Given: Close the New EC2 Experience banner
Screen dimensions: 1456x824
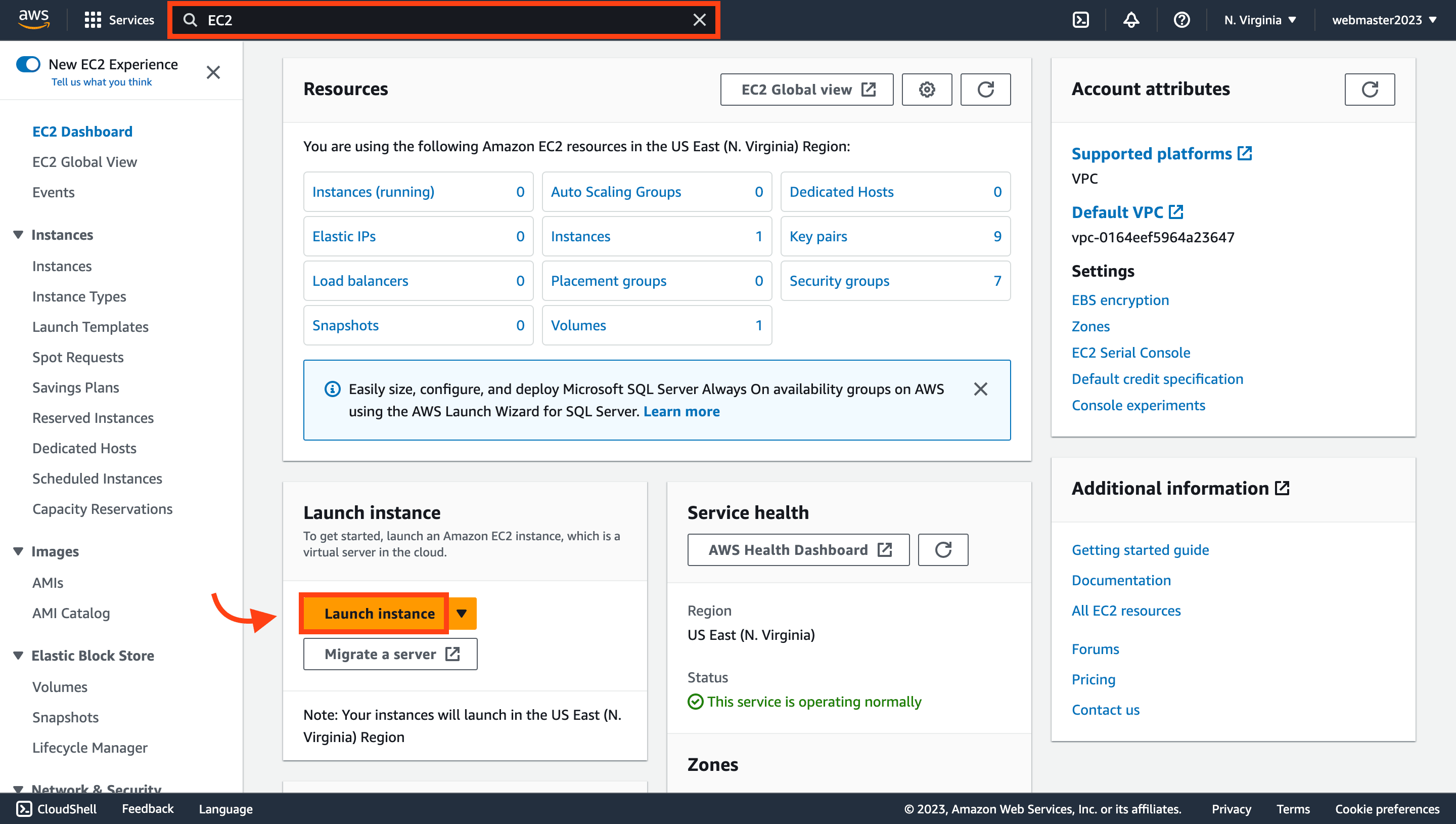Looking at the screenshot, I should coord(213,72).
